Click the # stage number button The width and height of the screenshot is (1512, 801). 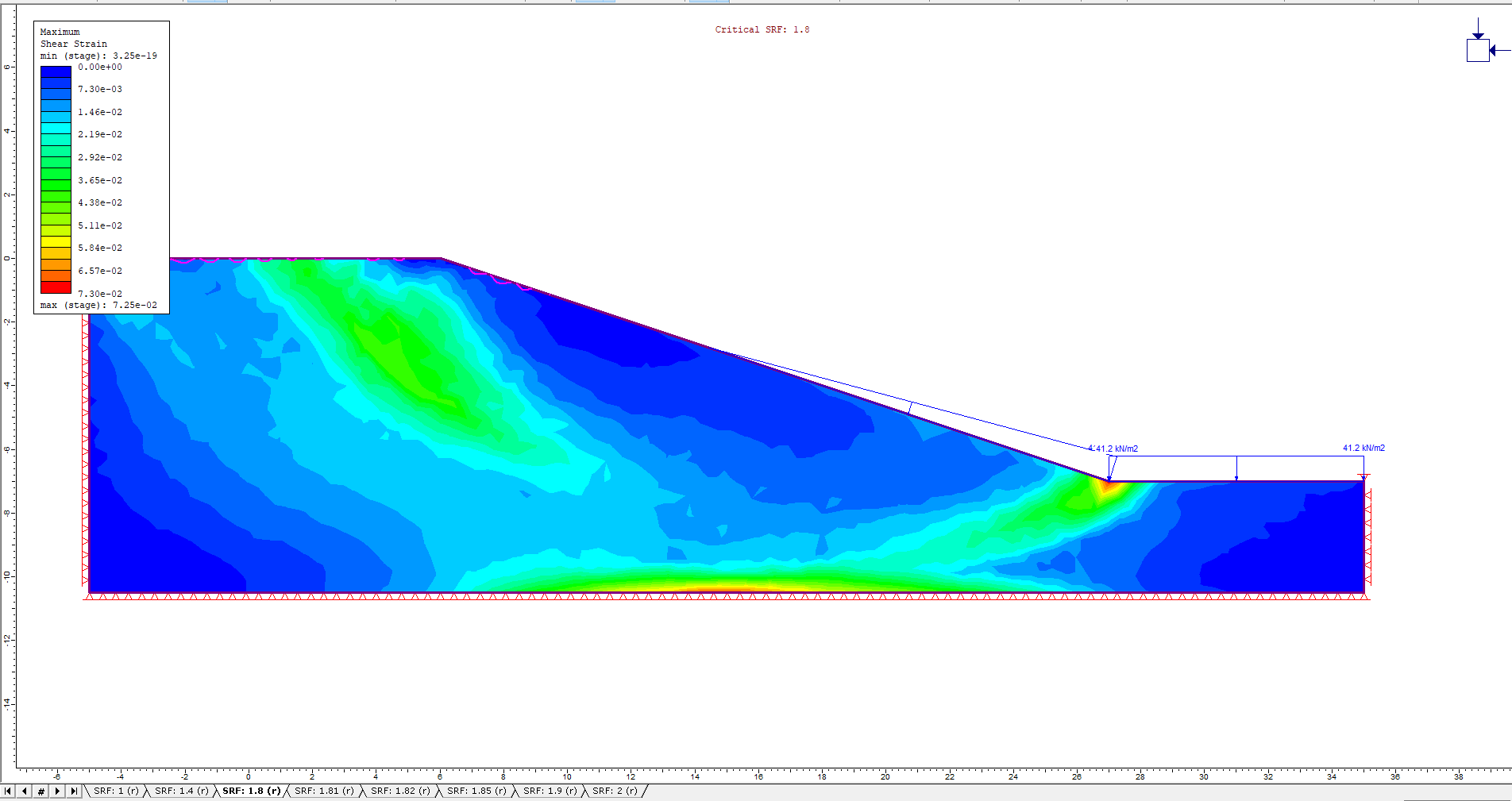41,791
